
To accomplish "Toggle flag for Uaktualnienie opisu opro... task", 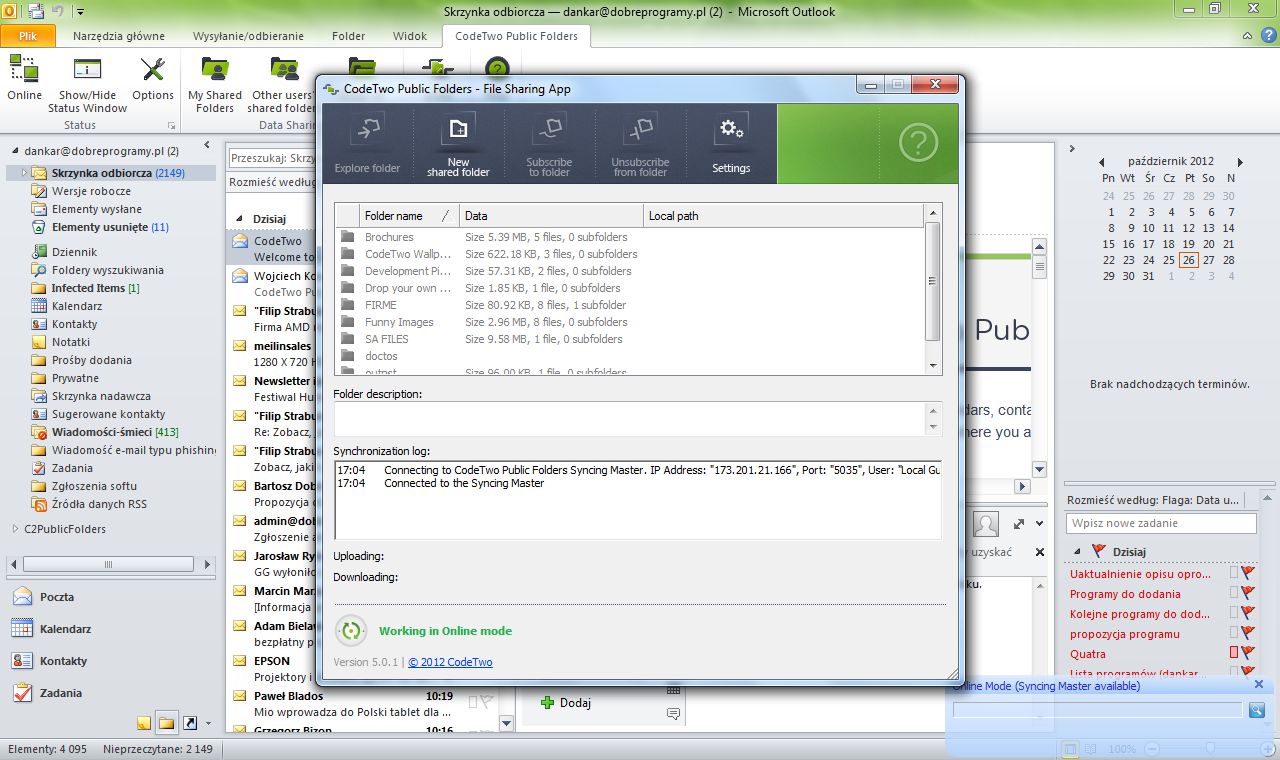I will pyautogui.click(x=1248, y=574).
